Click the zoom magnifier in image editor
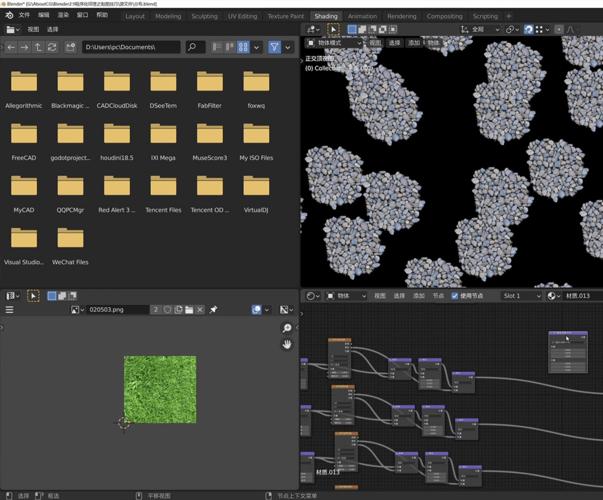The image size is (603, 500). coord(287,328)
